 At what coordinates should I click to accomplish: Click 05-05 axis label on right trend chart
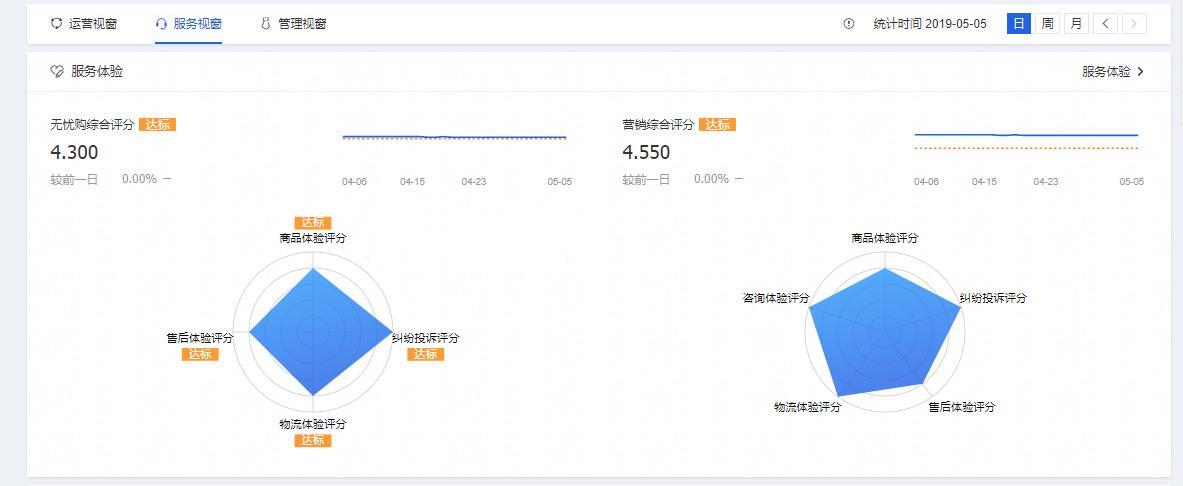(1132, 182)
